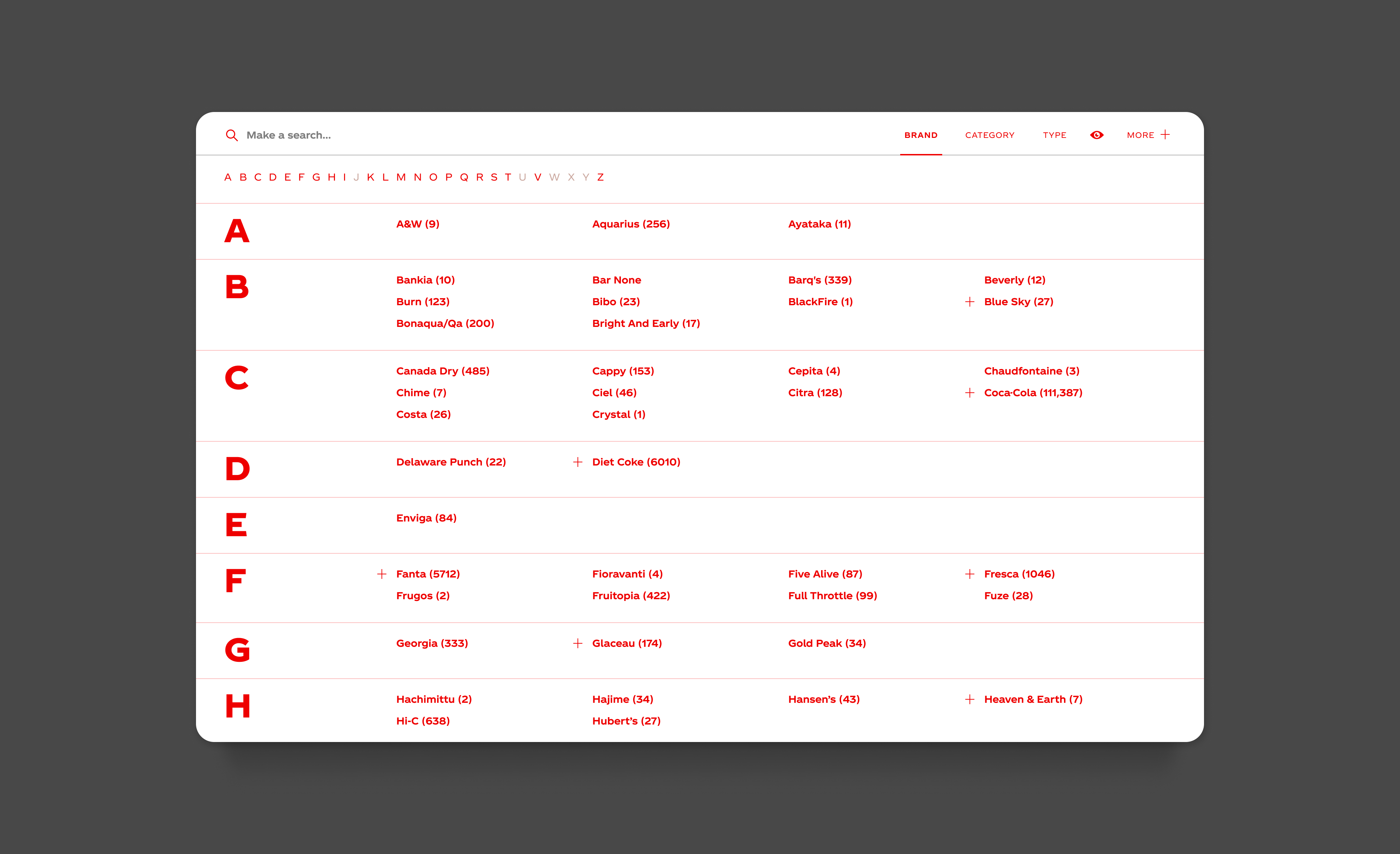Open Hajime (34) brand

click(623, 699)
